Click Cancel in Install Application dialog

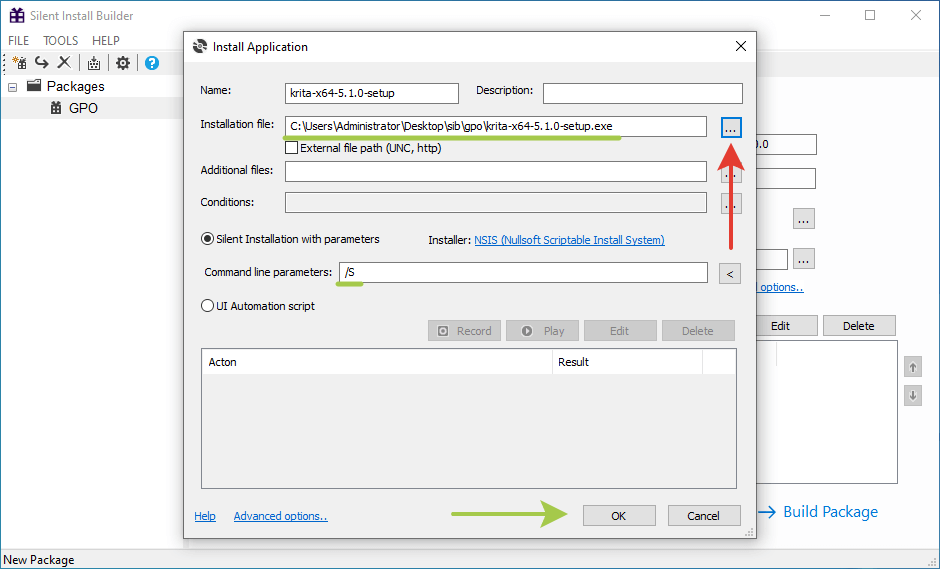click(x=704, y=516)
